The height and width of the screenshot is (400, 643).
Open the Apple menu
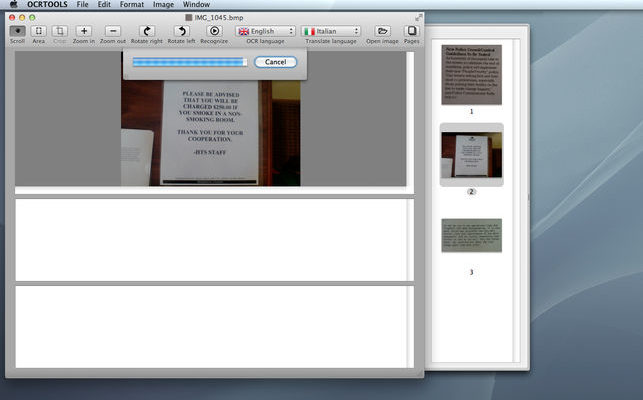pyautogui.click(x=13, y=5)
